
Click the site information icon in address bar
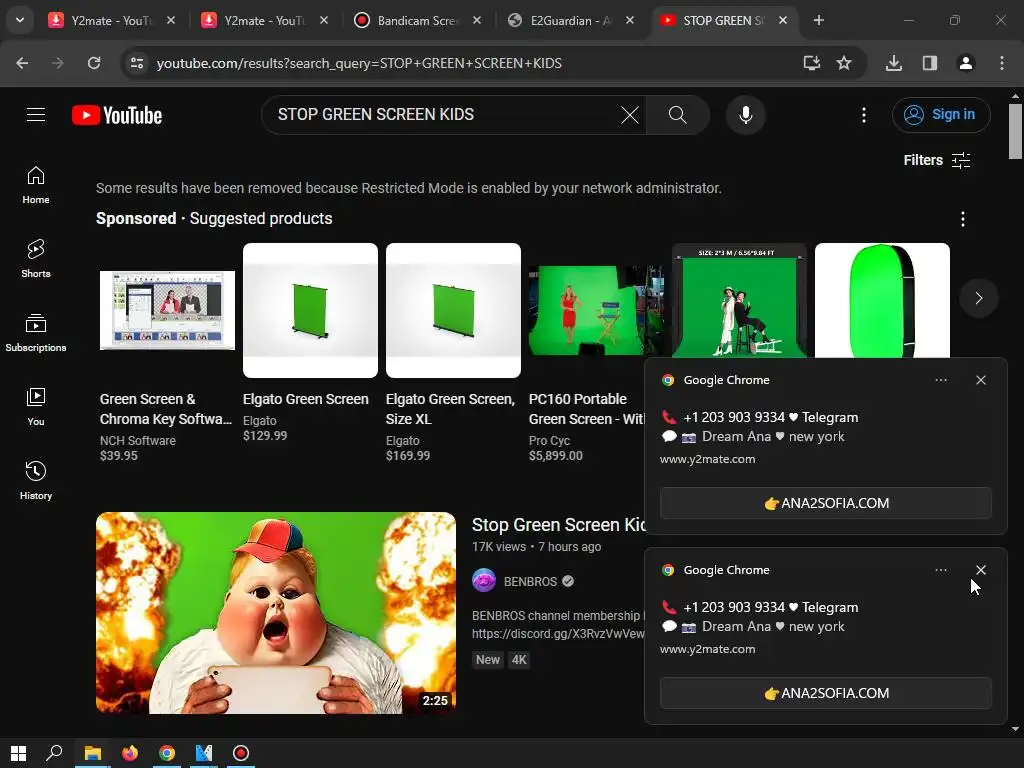tap(137, 63)
